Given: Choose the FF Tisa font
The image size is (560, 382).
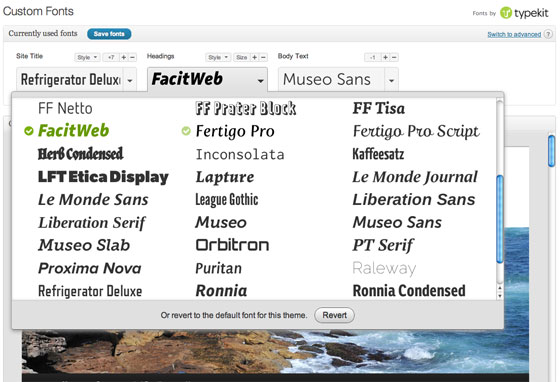Looking at the screenshot, I should pos(379,108).
